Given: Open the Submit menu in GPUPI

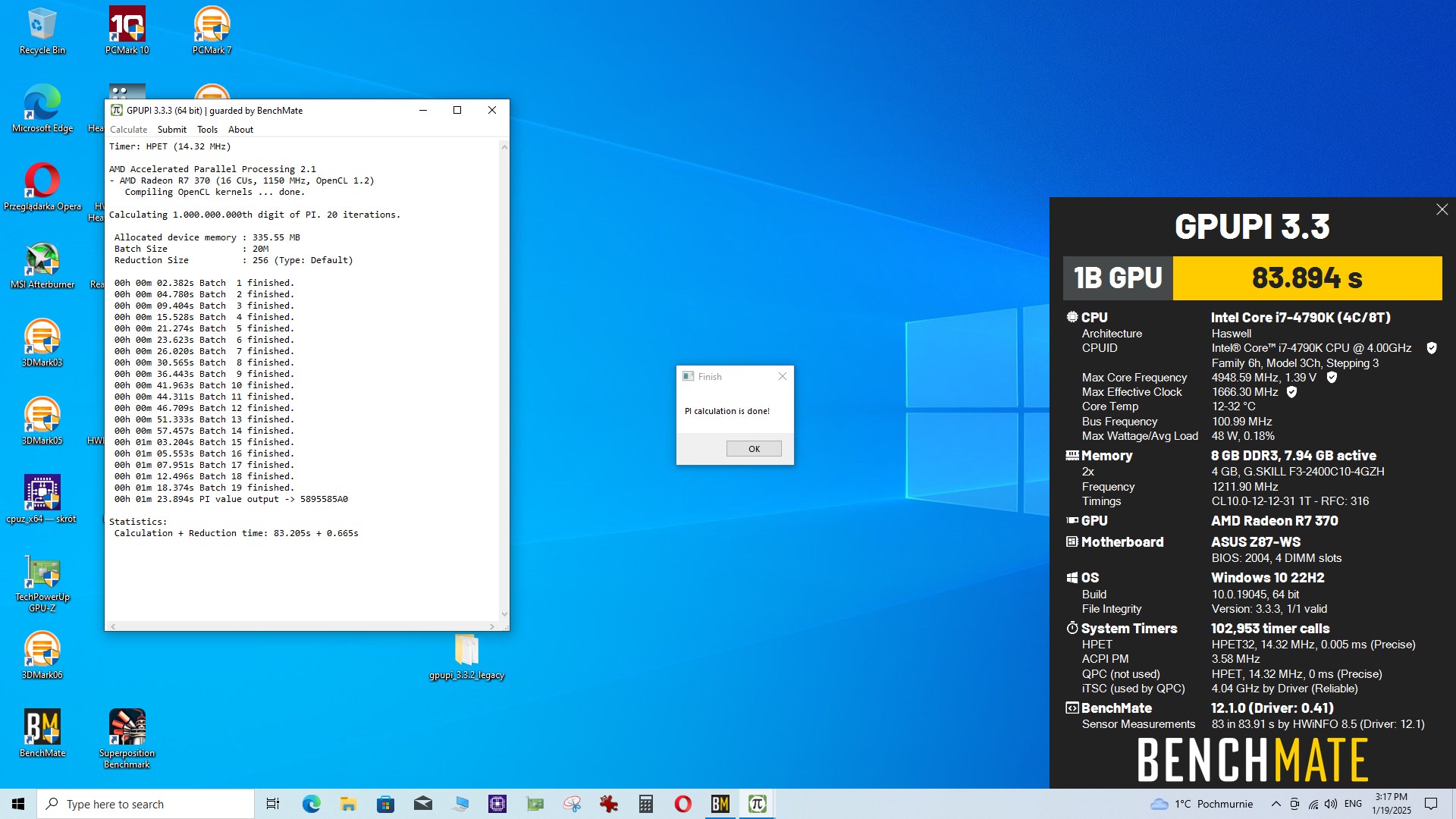Looking at the screenshot, I should (172, 130).
